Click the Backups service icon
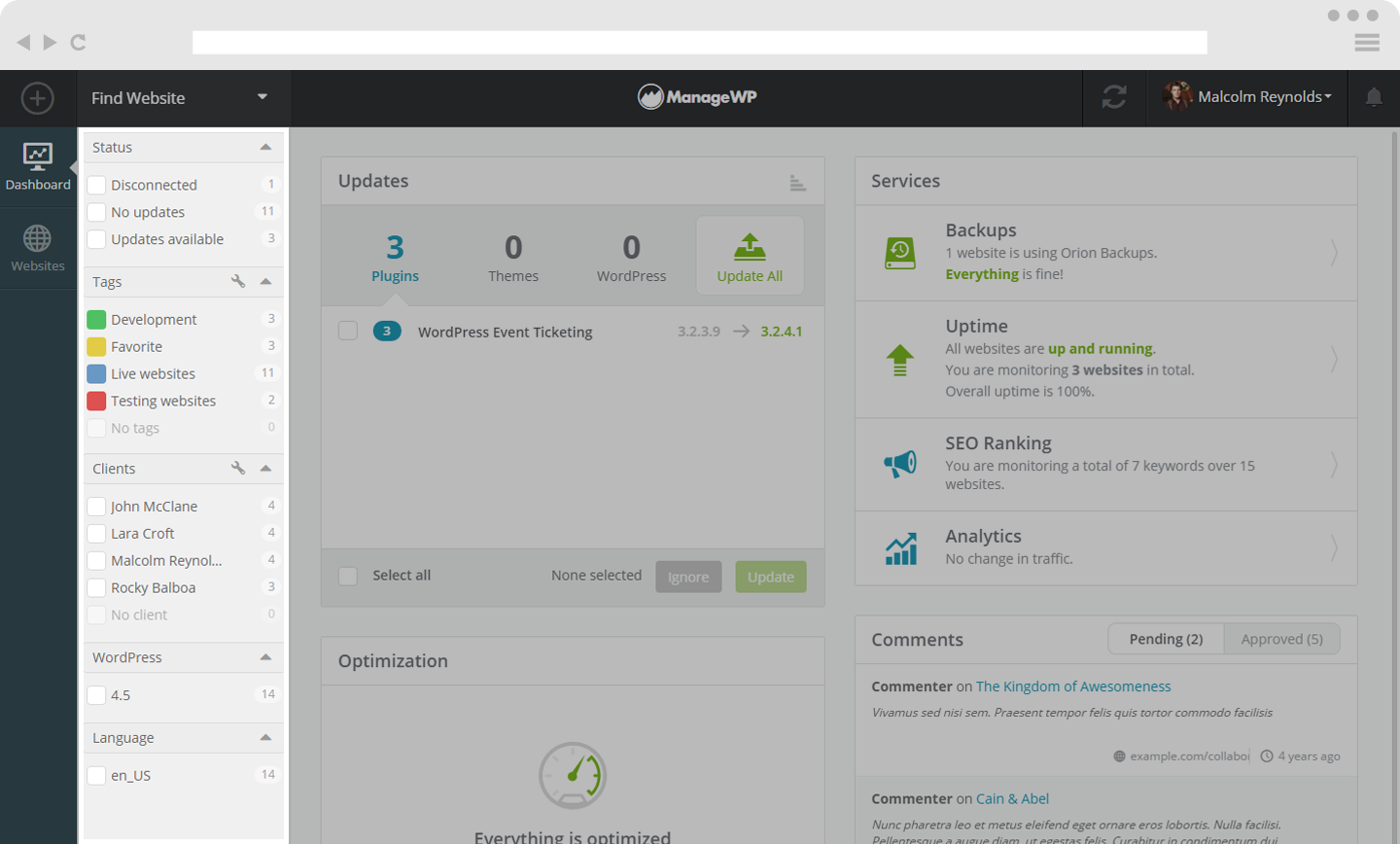Viewport: 1400px width, 844px height. tap(900, 253)
